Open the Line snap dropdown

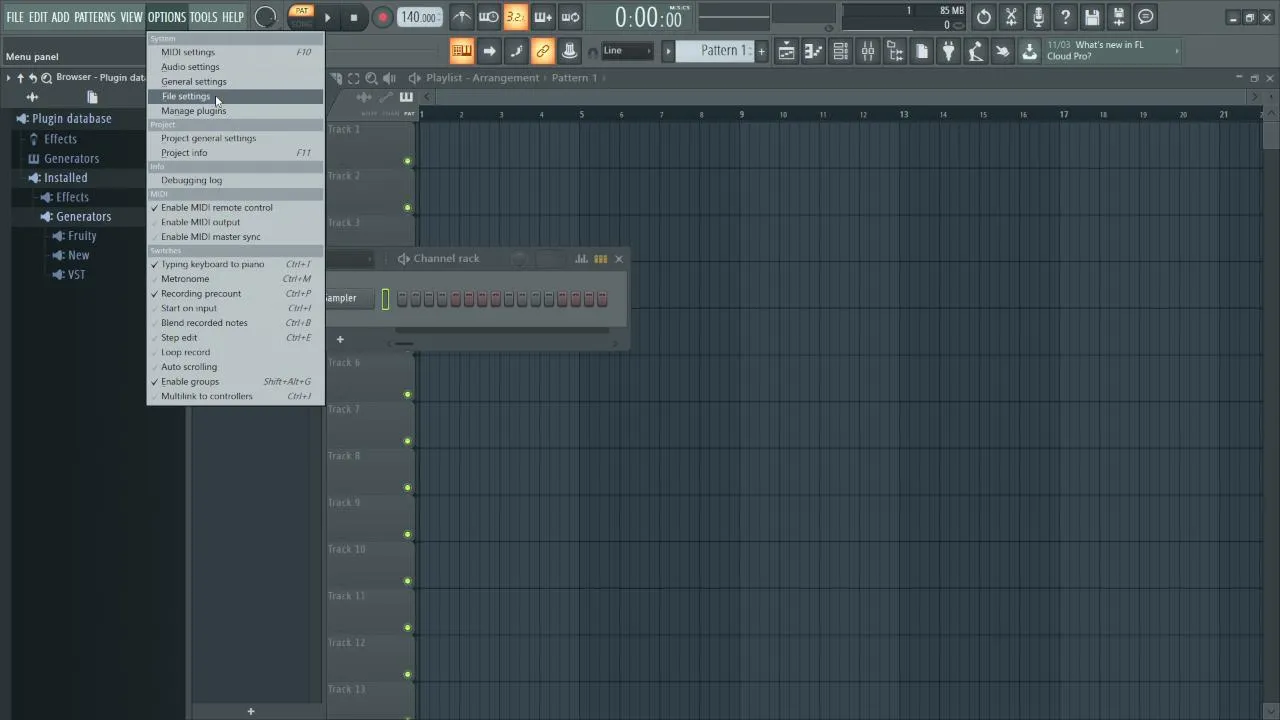[x=627, y=51]
